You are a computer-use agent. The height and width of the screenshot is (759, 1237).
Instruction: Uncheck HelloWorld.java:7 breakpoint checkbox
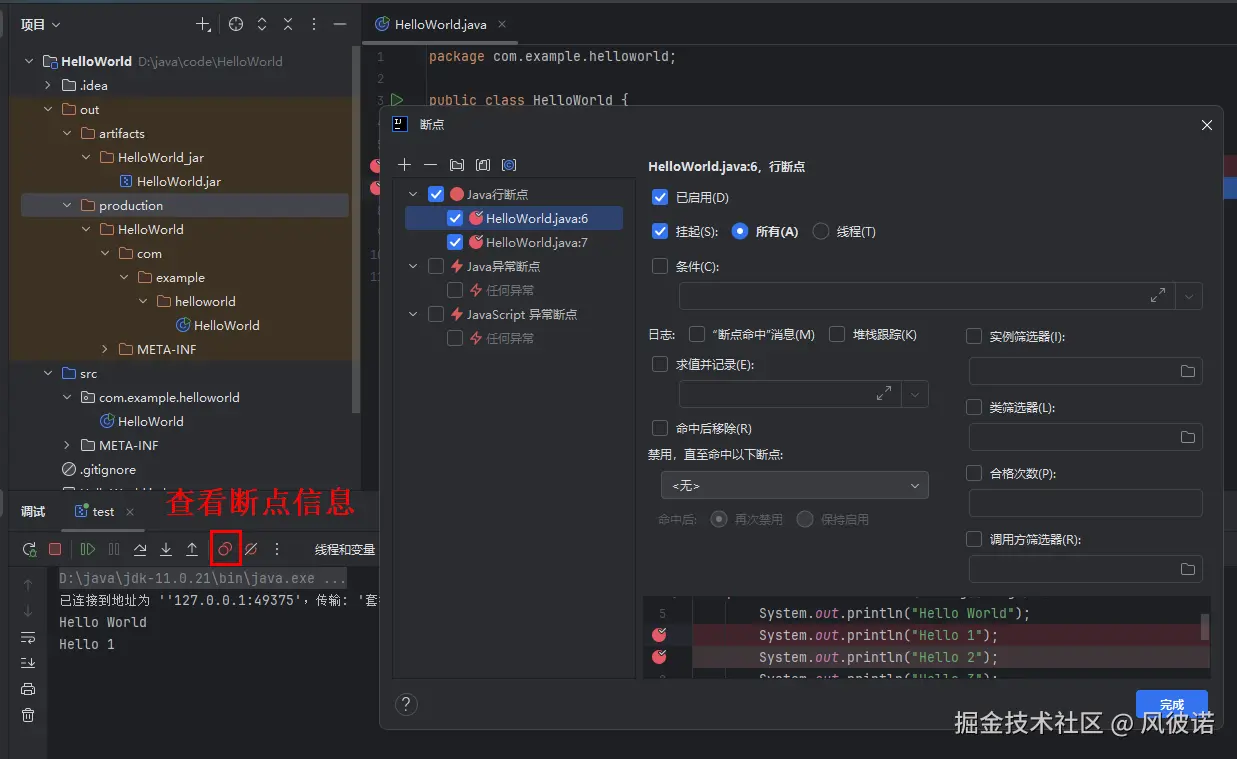tap(455, 242)
